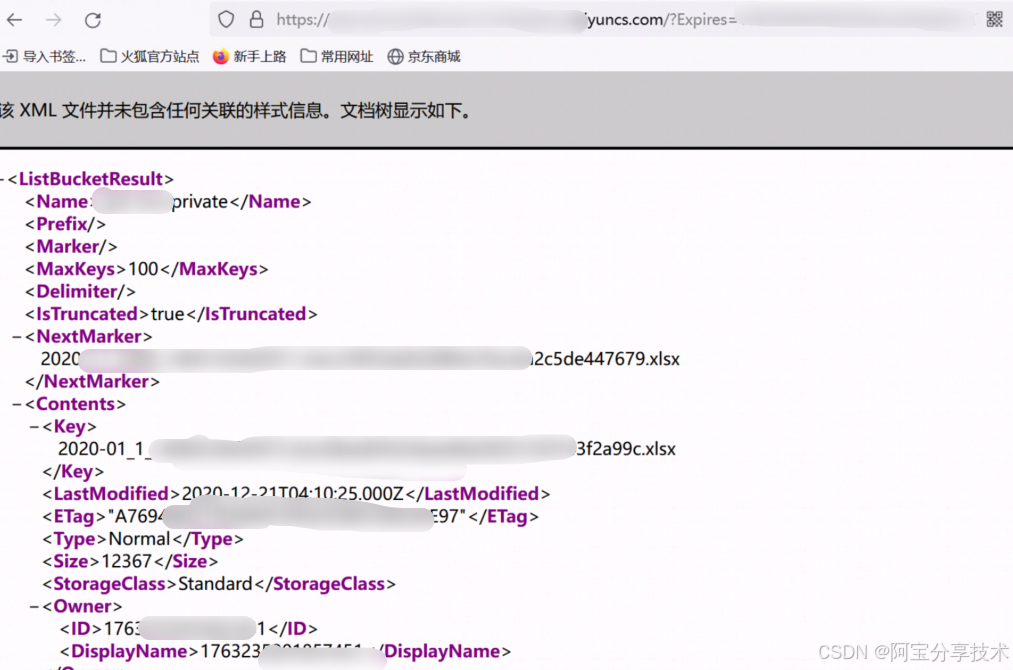Open the 导入书签 bookmark item

click(45, 57)
